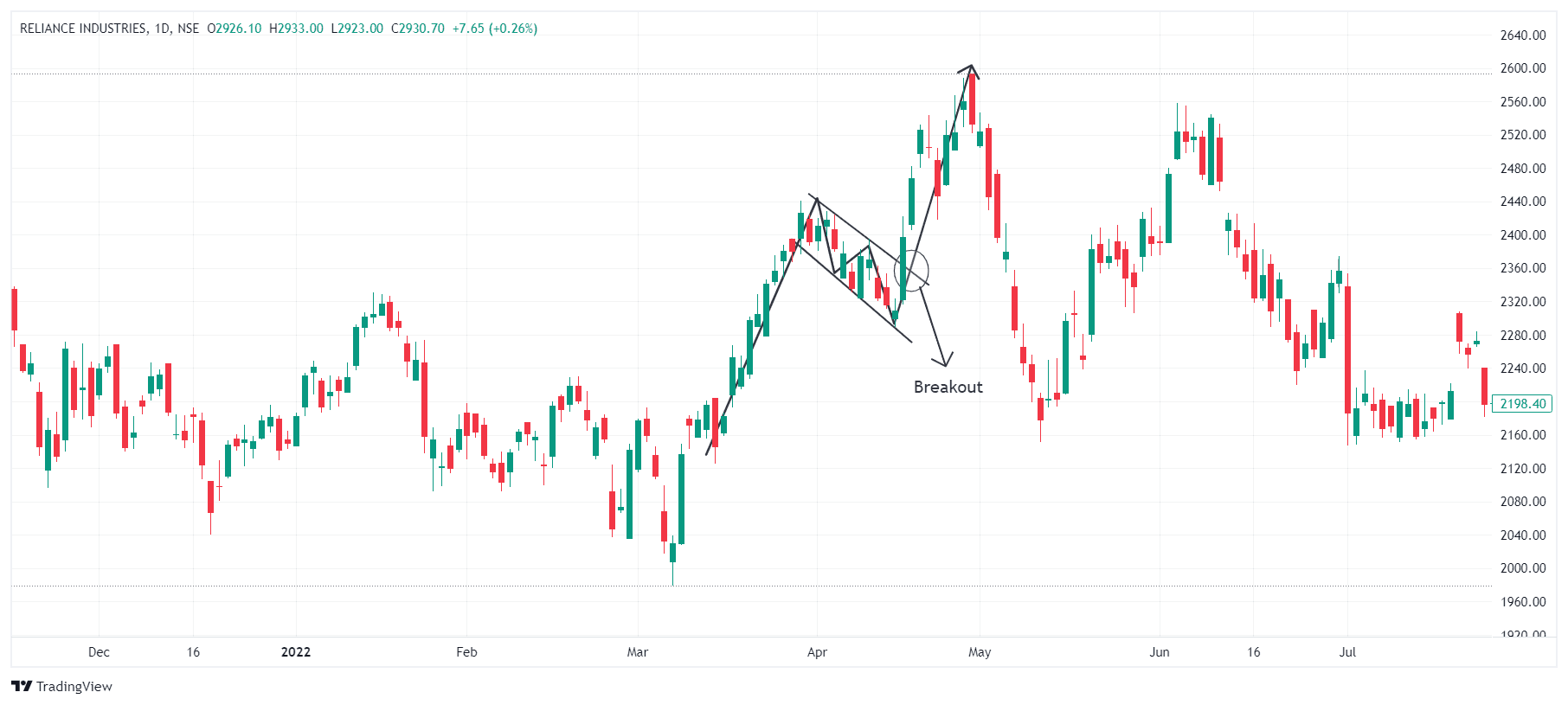Screen dimensions: 1568x705
Task: Click the +7.65 (+0.26%) change value
Action: [495, 29]
